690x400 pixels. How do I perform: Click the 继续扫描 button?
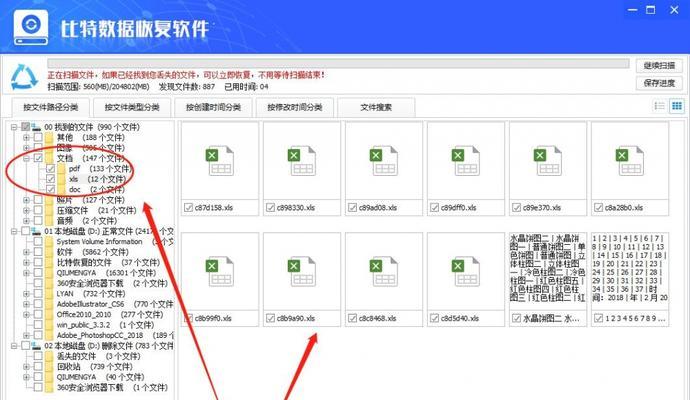click(x=661, y=65)
